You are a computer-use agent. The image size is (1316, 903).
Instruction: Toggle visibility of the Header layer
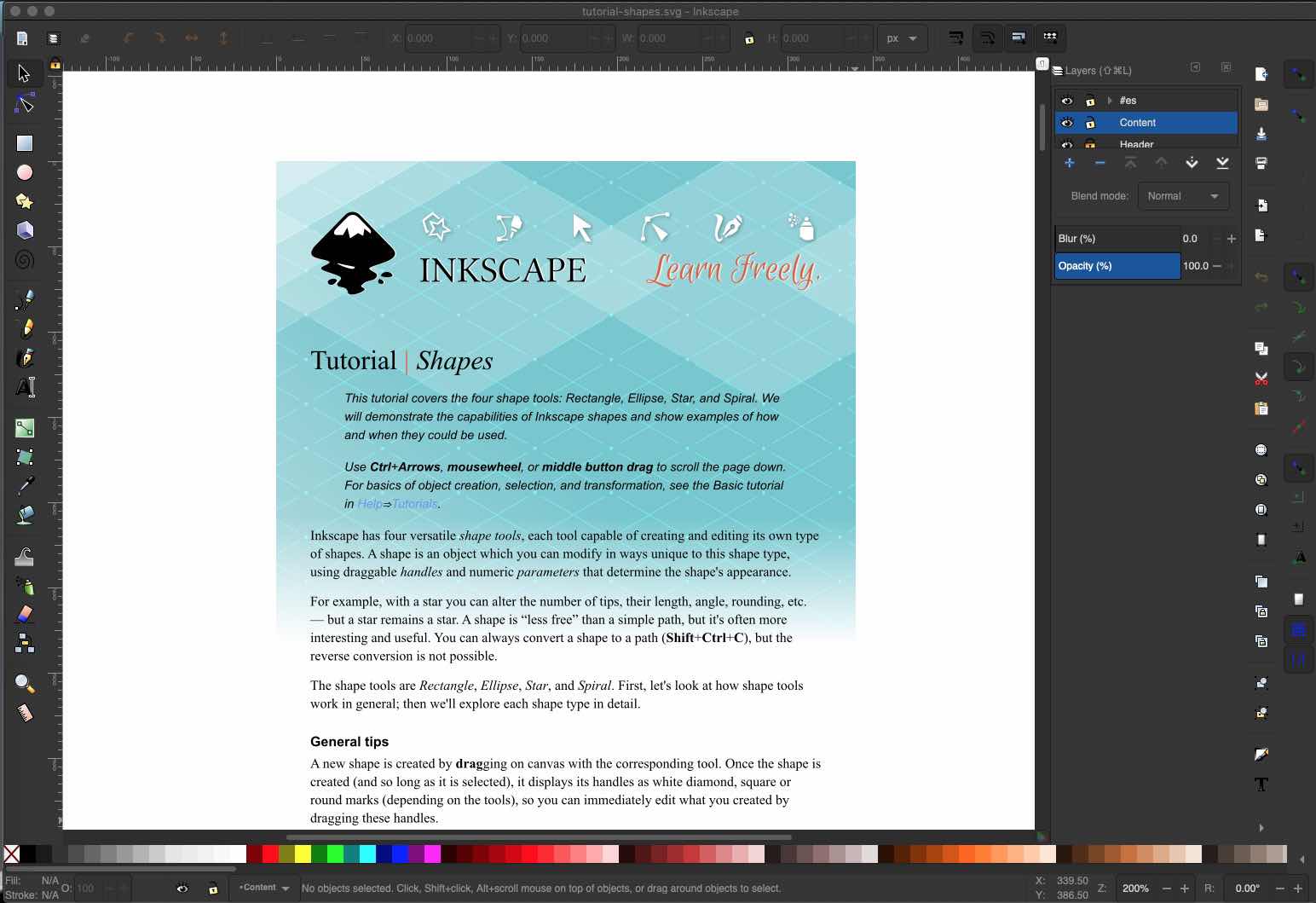point(1066,144)
